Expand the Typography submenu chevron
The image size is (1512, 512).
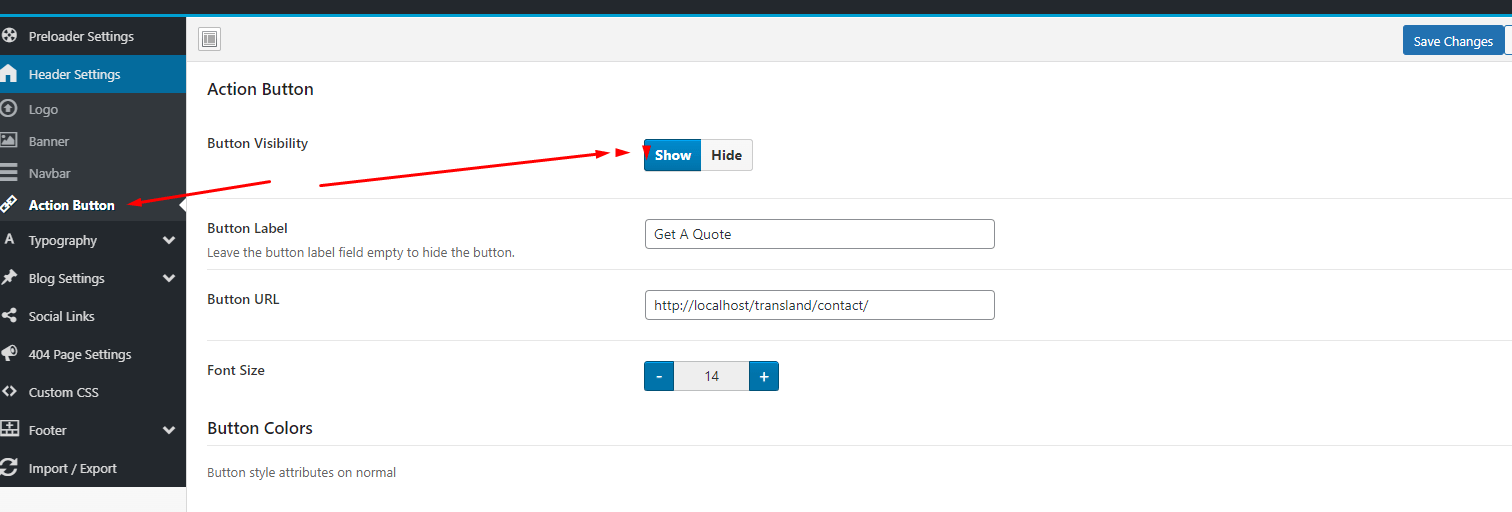pyautogui.click(x=169, y=241)
